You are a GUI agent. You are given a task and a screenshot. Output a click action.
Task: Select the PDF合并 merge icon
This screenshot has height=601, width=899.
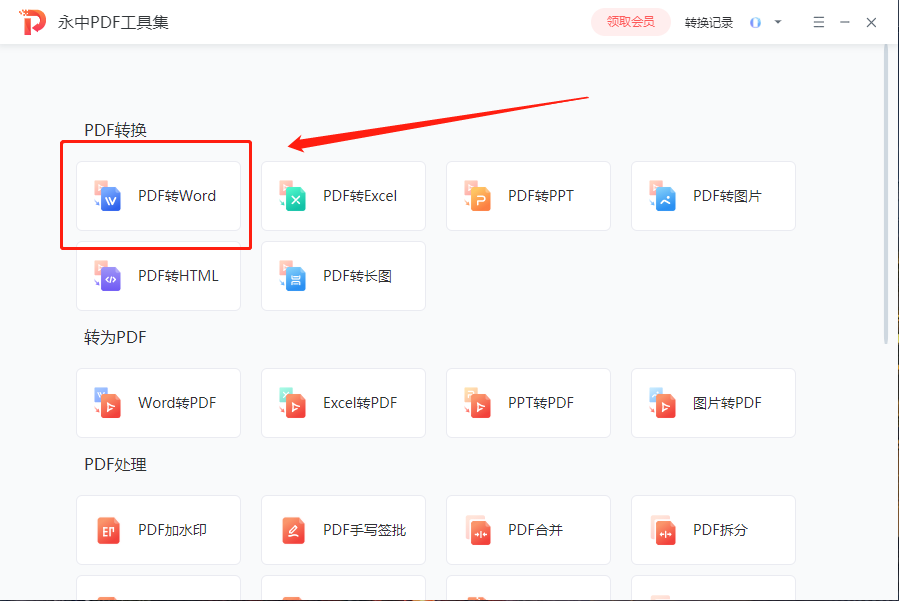[x=478, y=530]
